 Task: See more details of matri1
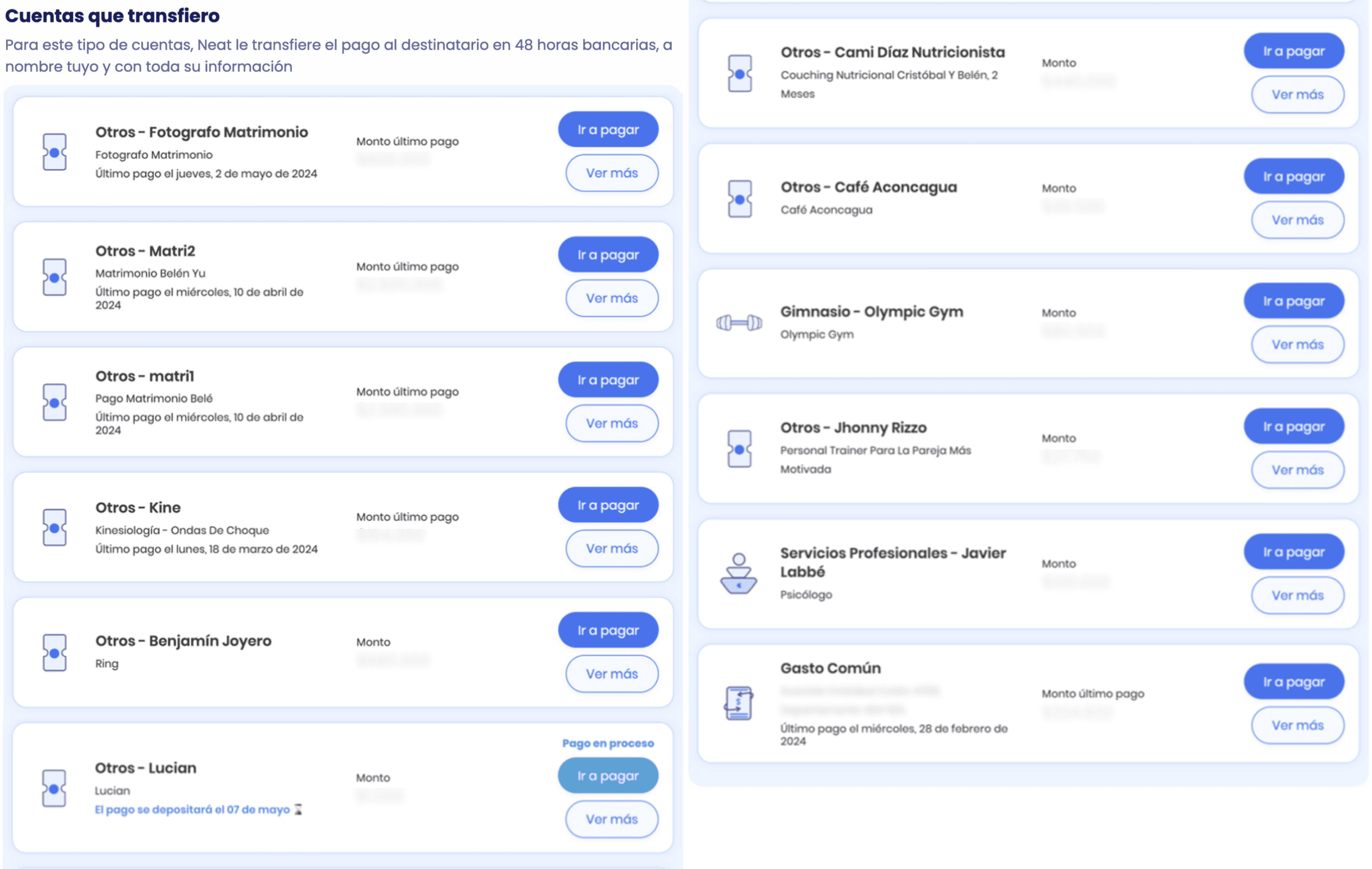pyautogui.click(x=612, y=423)
